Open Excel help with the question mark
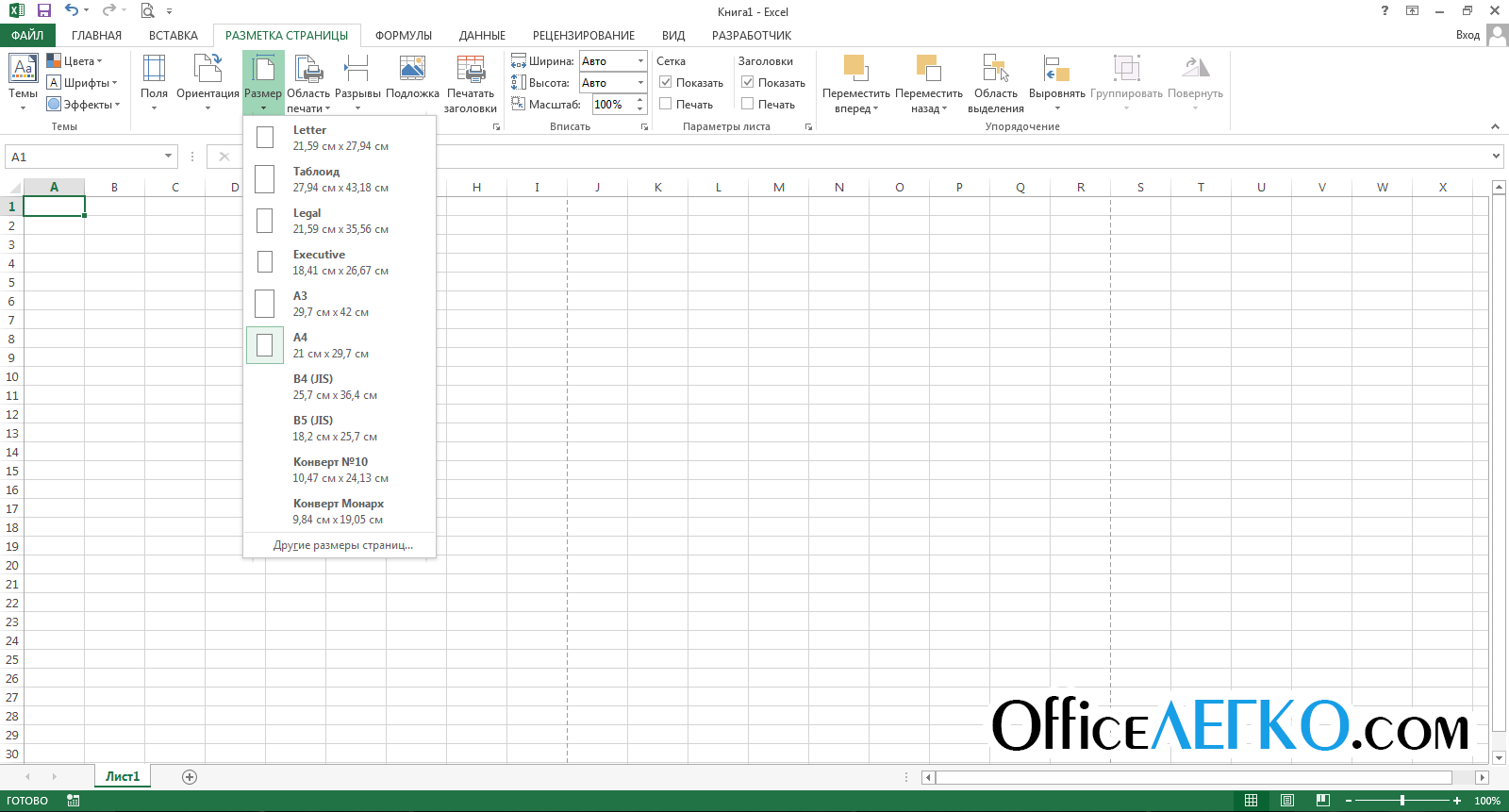The image size is (1509, 812). [1385, 10]
